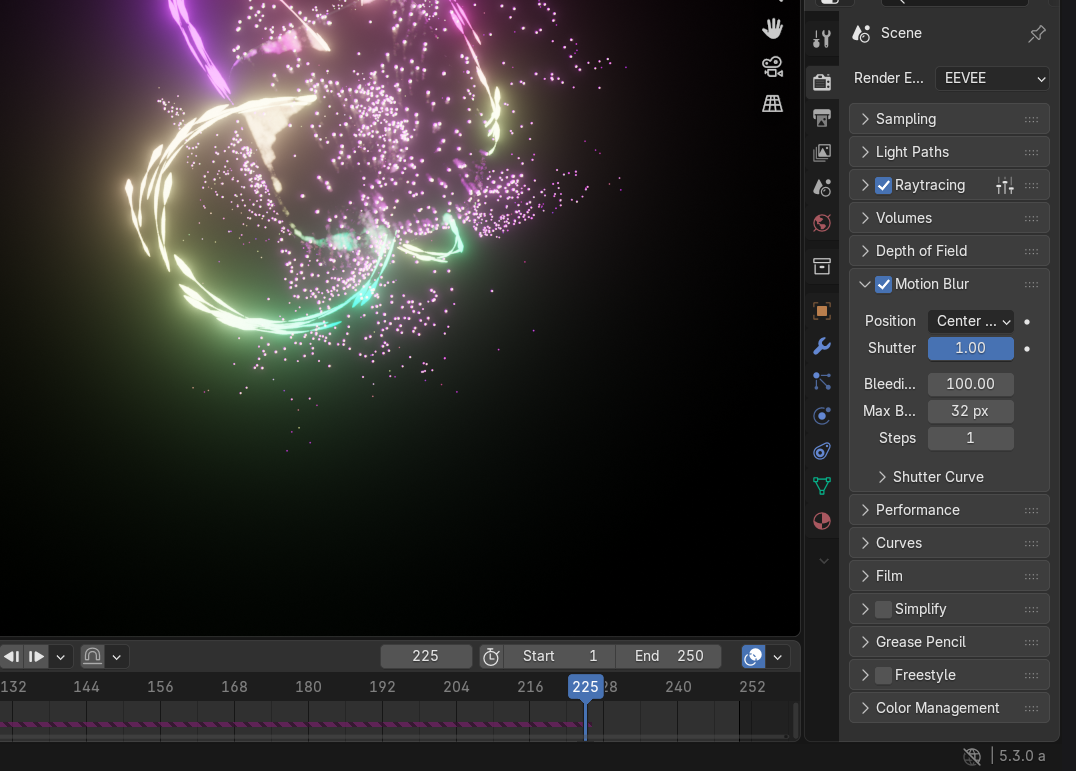Screen dimensions: 1076x773
Task: Open the Object Constraints tab
Action: tap(821, 451)
